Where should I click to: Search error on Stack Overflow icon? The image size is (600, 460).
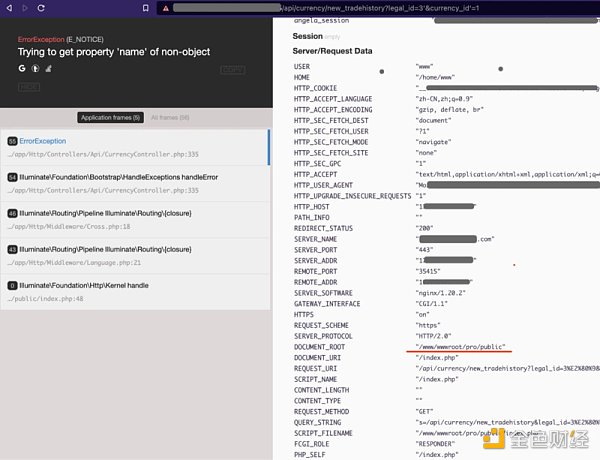(x=50, y=69)
